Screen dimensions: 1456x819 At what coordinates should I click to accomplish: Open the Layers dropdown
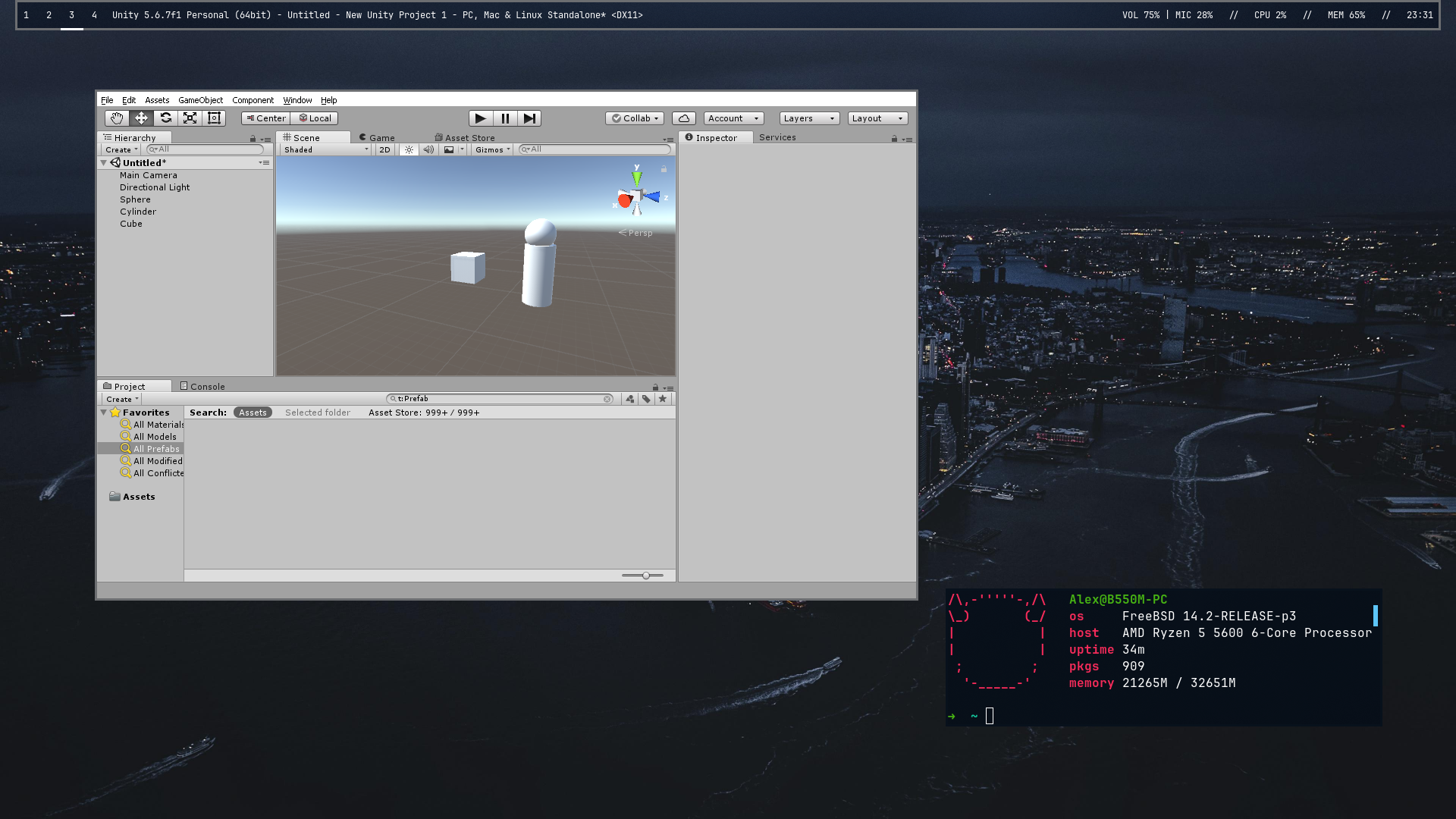808,118
